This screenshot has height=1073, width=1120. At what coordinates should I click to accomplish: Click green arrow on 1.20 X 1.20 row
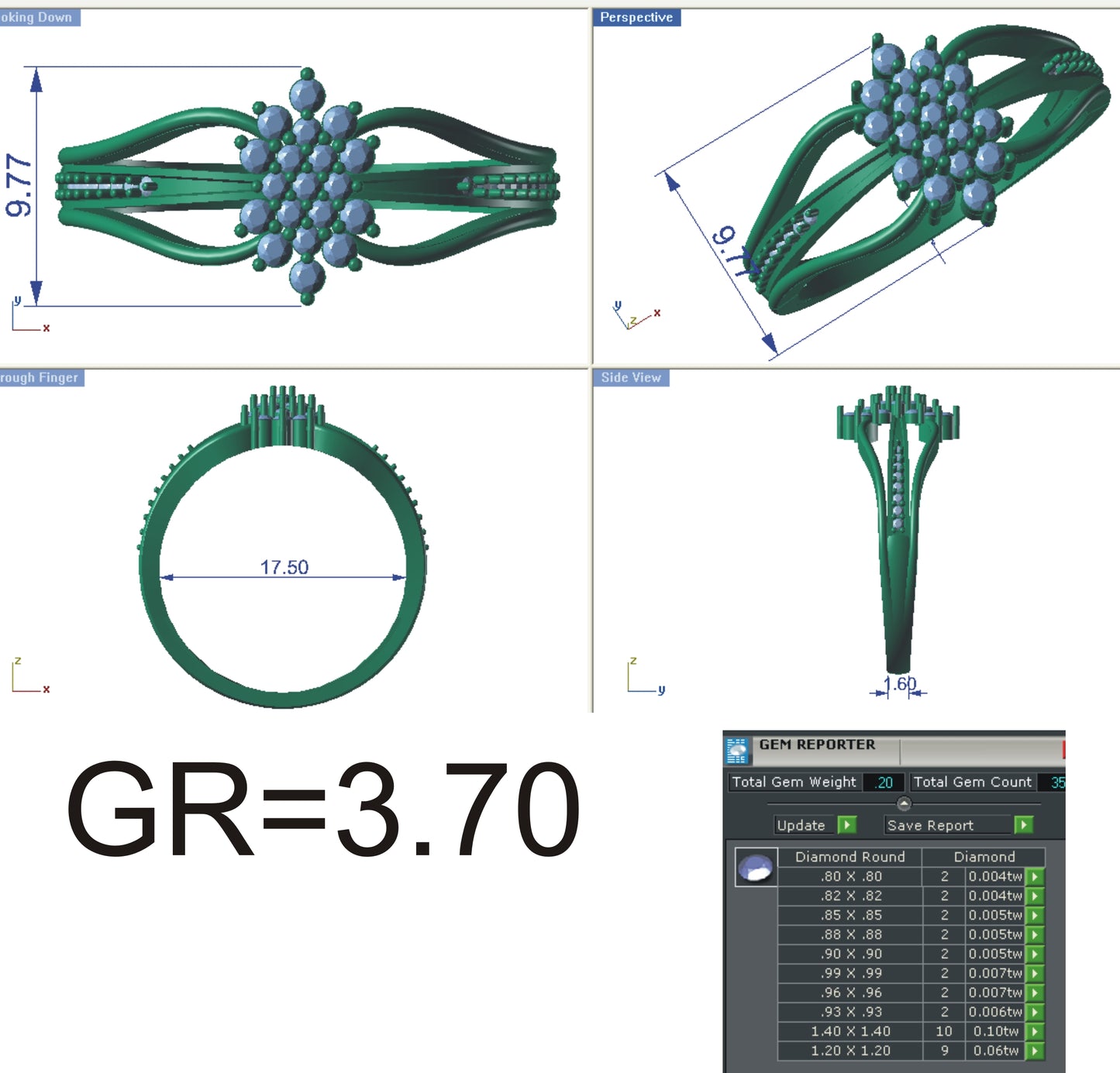click(x=1035, y=1051)
